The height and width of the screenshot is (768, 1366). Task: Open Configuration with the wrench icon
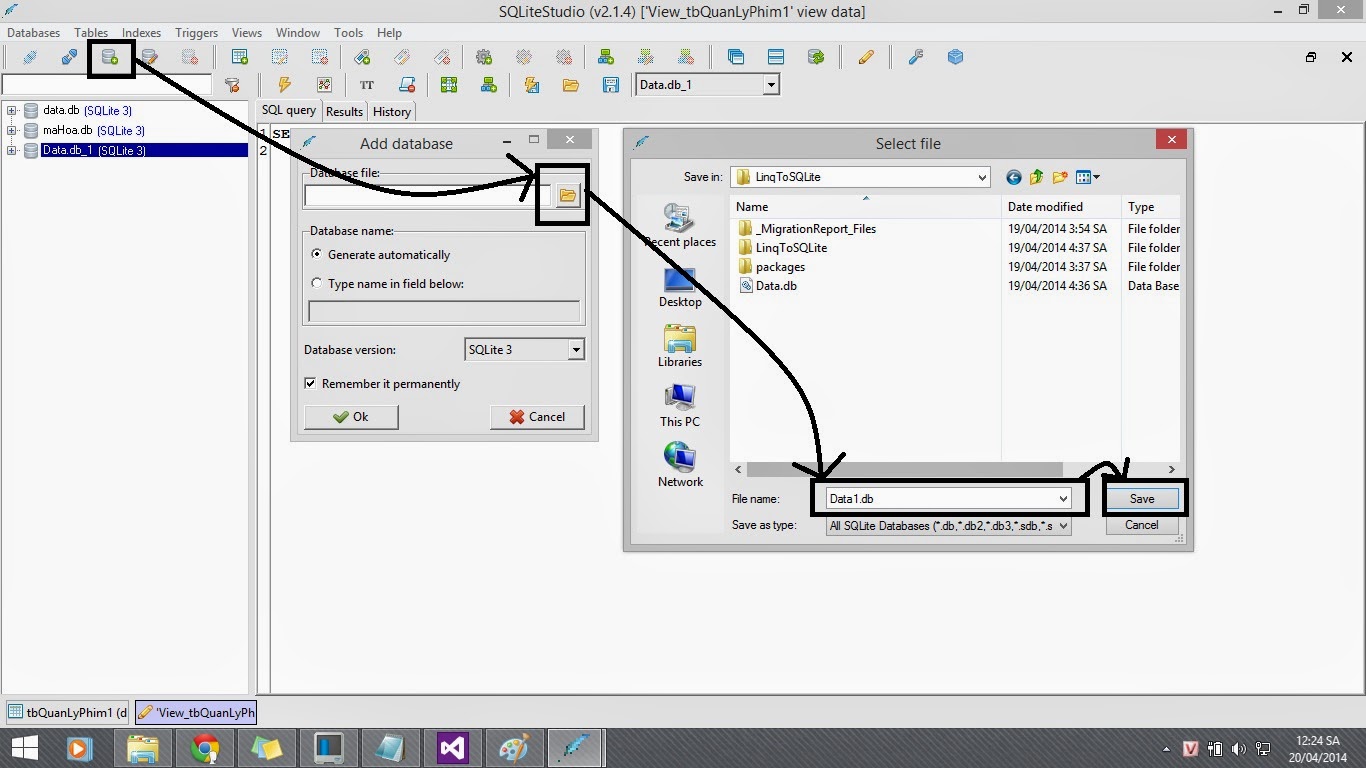click(x=915, y=58)
